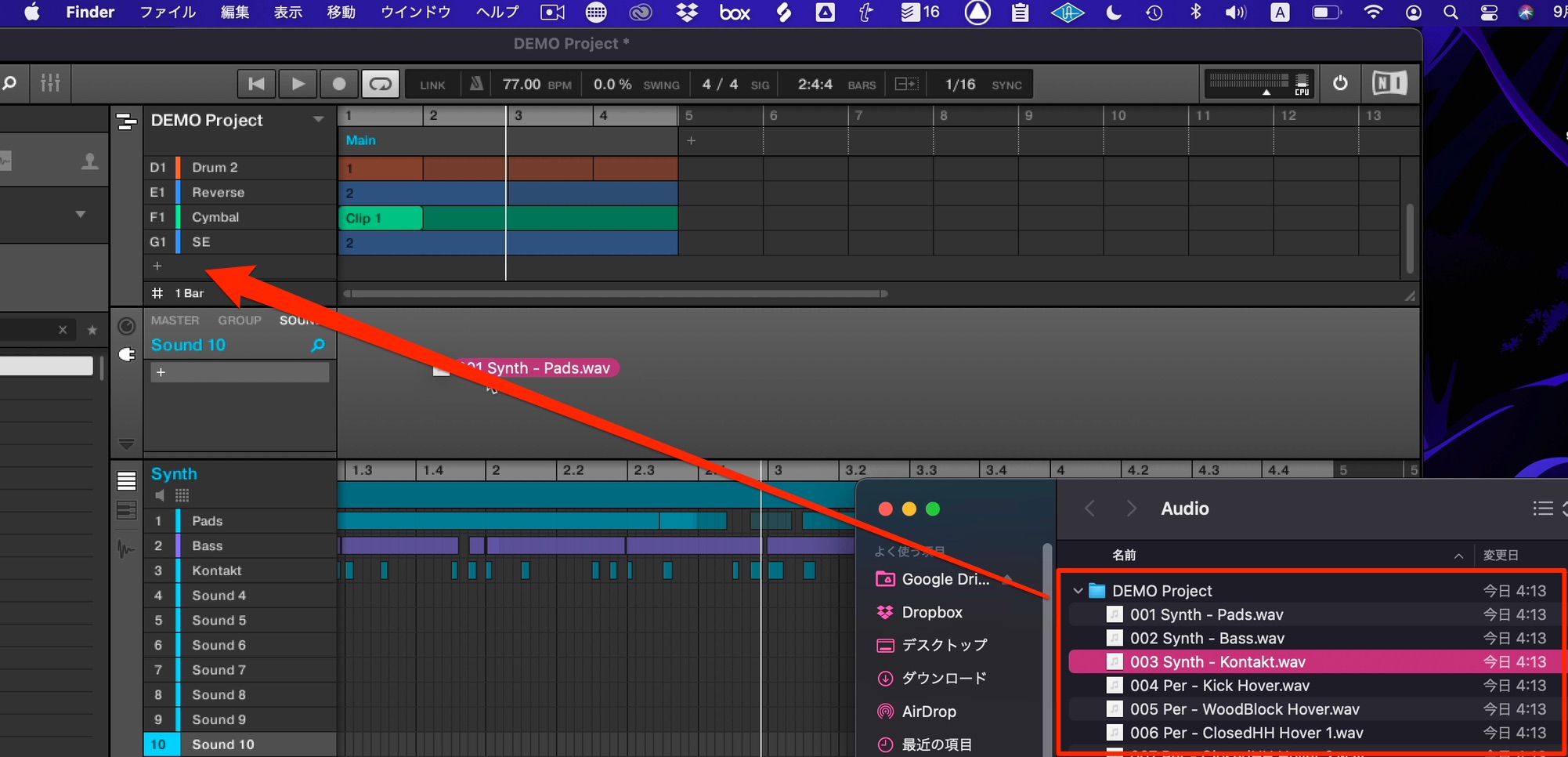The image size is (1568, 757).
Task: Click the audio engine power button
Action: [x=1340, y=83]
